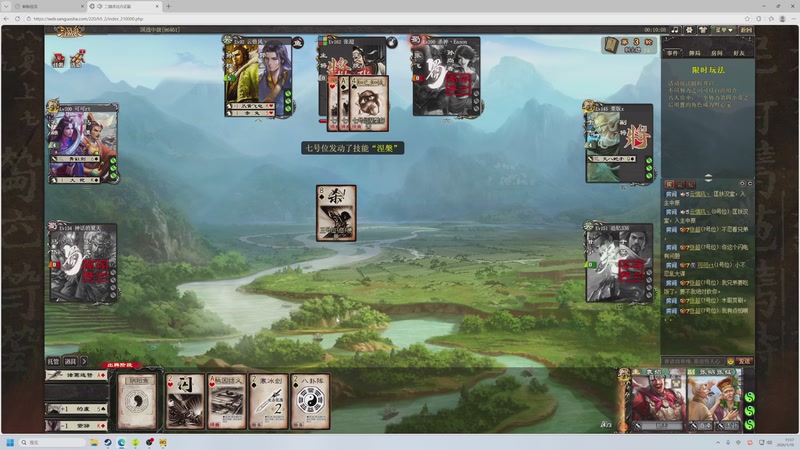Open new browser tab with plus button
This screenshot has height=450, width=800.
coord(168,6)
